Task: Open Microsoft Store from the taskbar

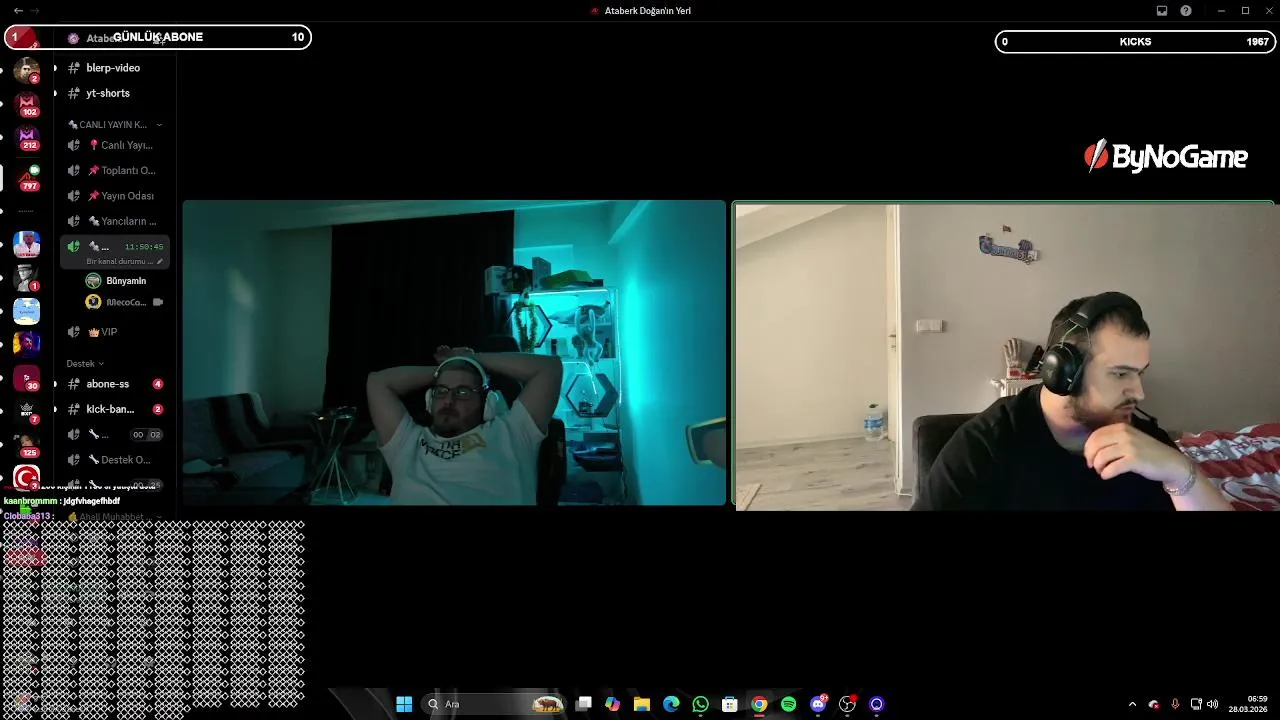Action: (x=730, y=704)
